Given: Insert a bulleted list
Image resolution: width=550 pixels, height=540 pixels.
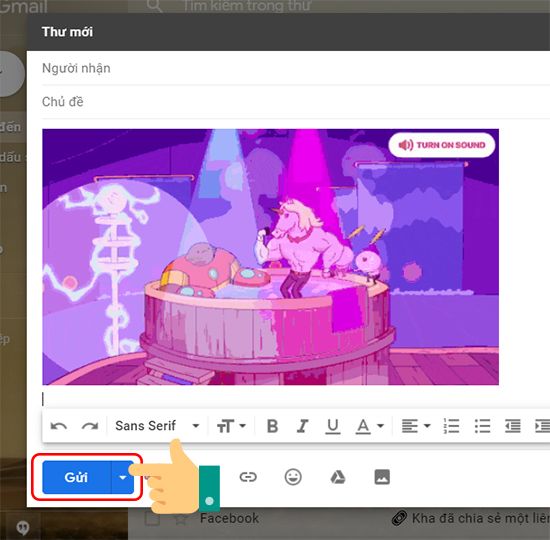Looking at the screenshot, I should 482,426.
